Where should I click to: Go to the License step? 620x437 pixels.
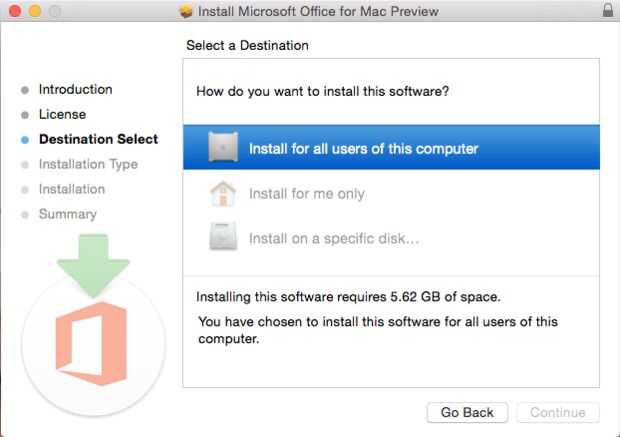(x=62, y=114)
